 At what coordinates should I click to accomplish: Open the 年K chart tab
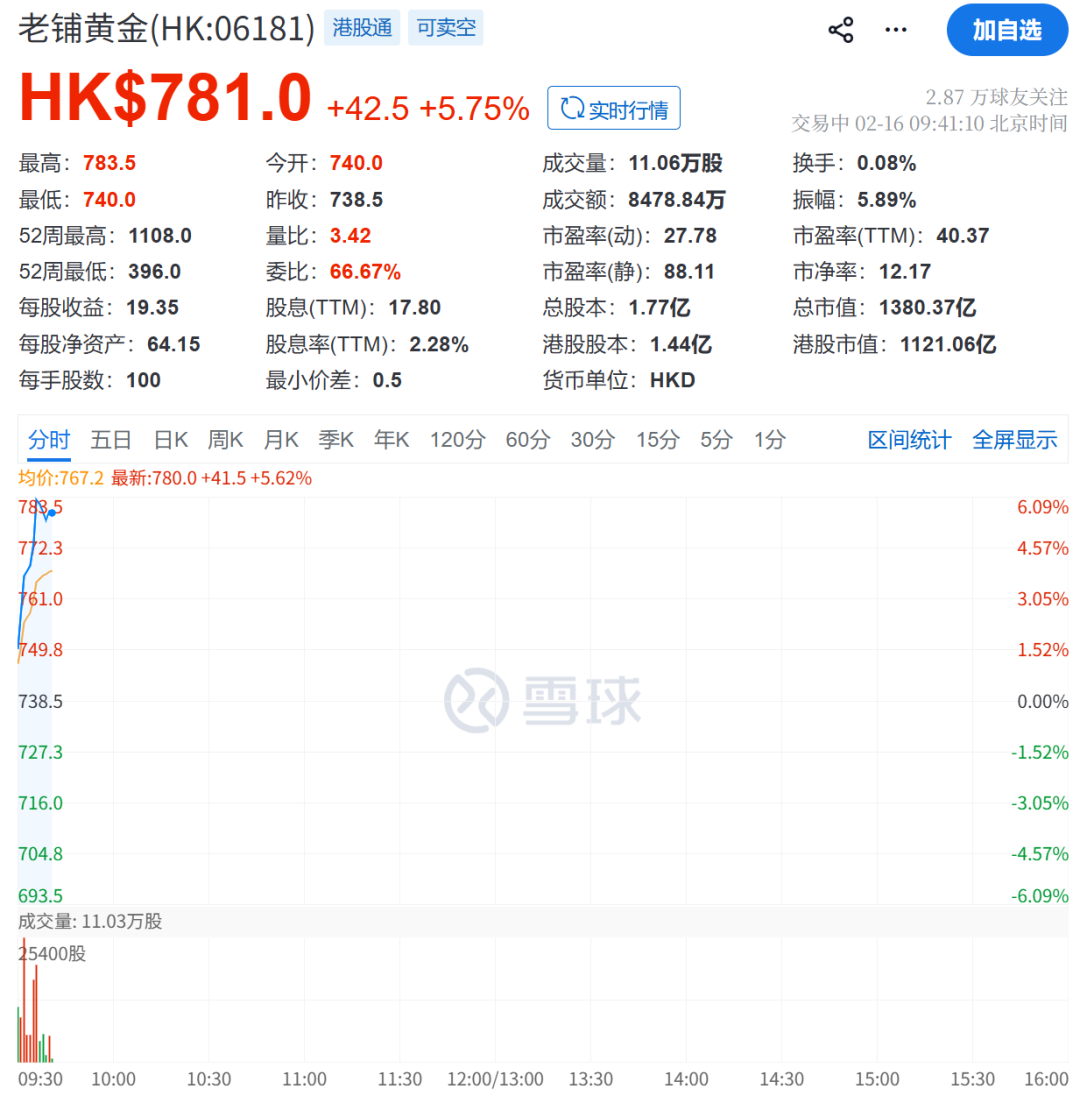click(391, 440)
